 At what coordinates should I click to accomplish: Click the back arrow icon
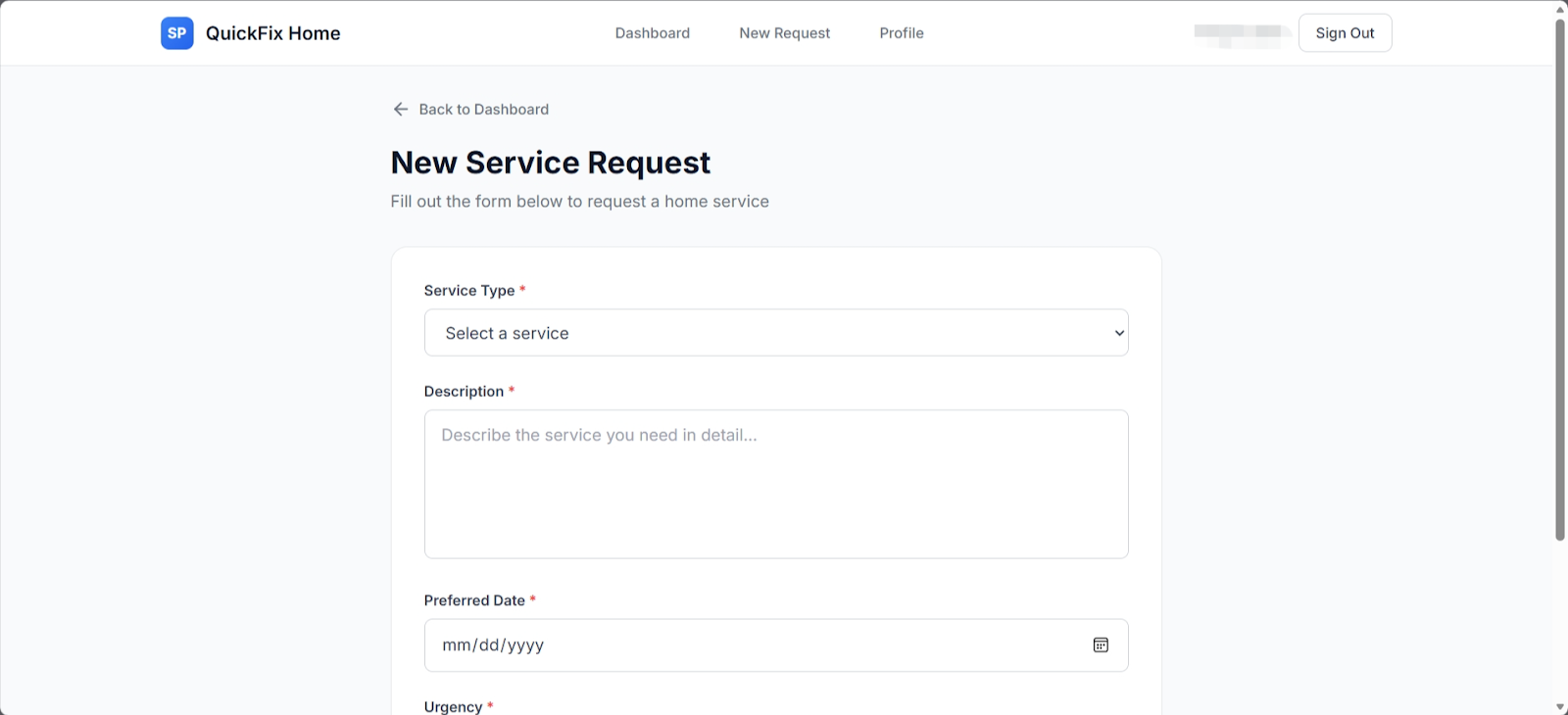pos(401,110)
